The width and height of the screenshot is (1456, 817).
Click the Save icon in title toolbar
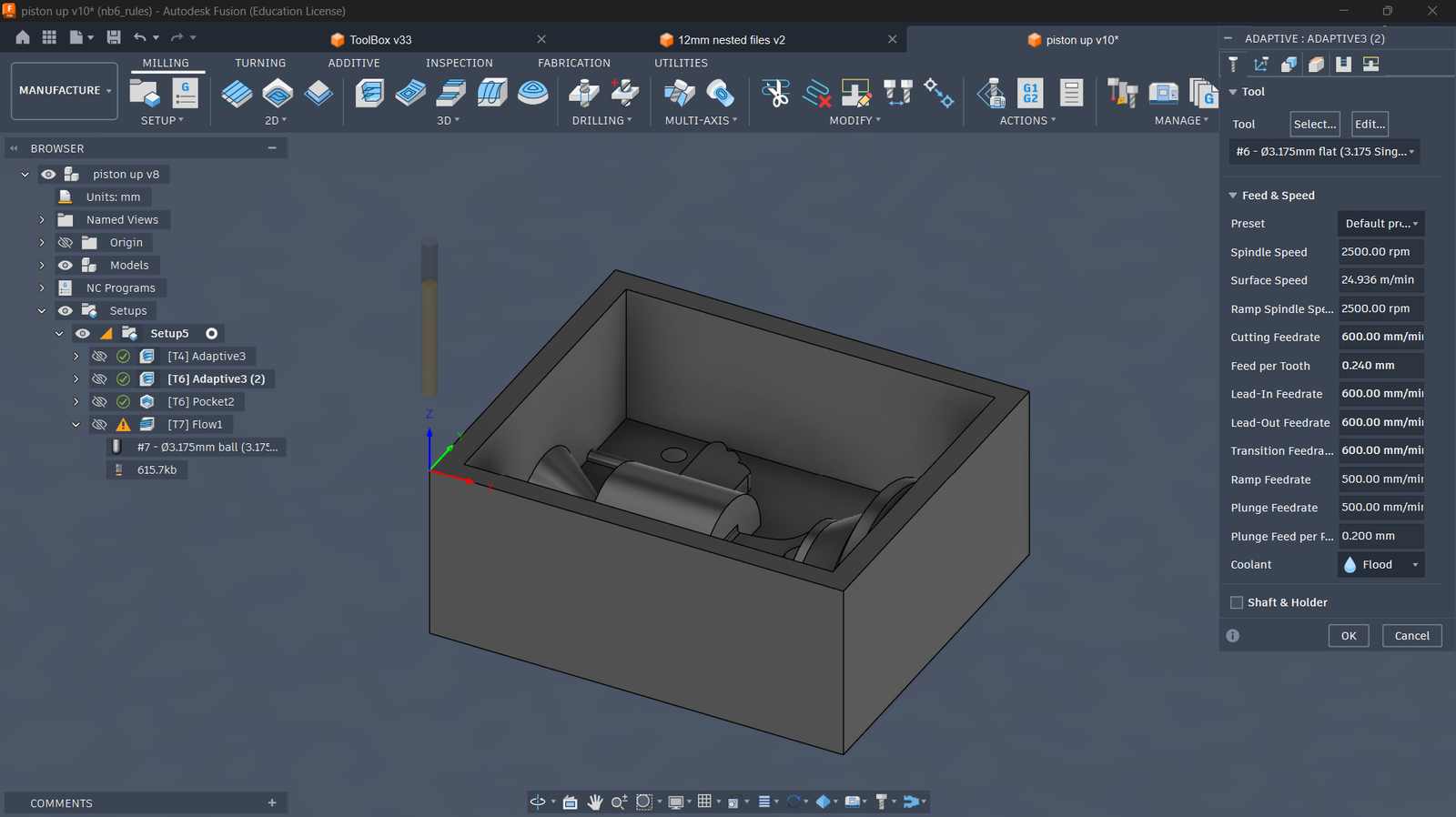tap(114, 37)
